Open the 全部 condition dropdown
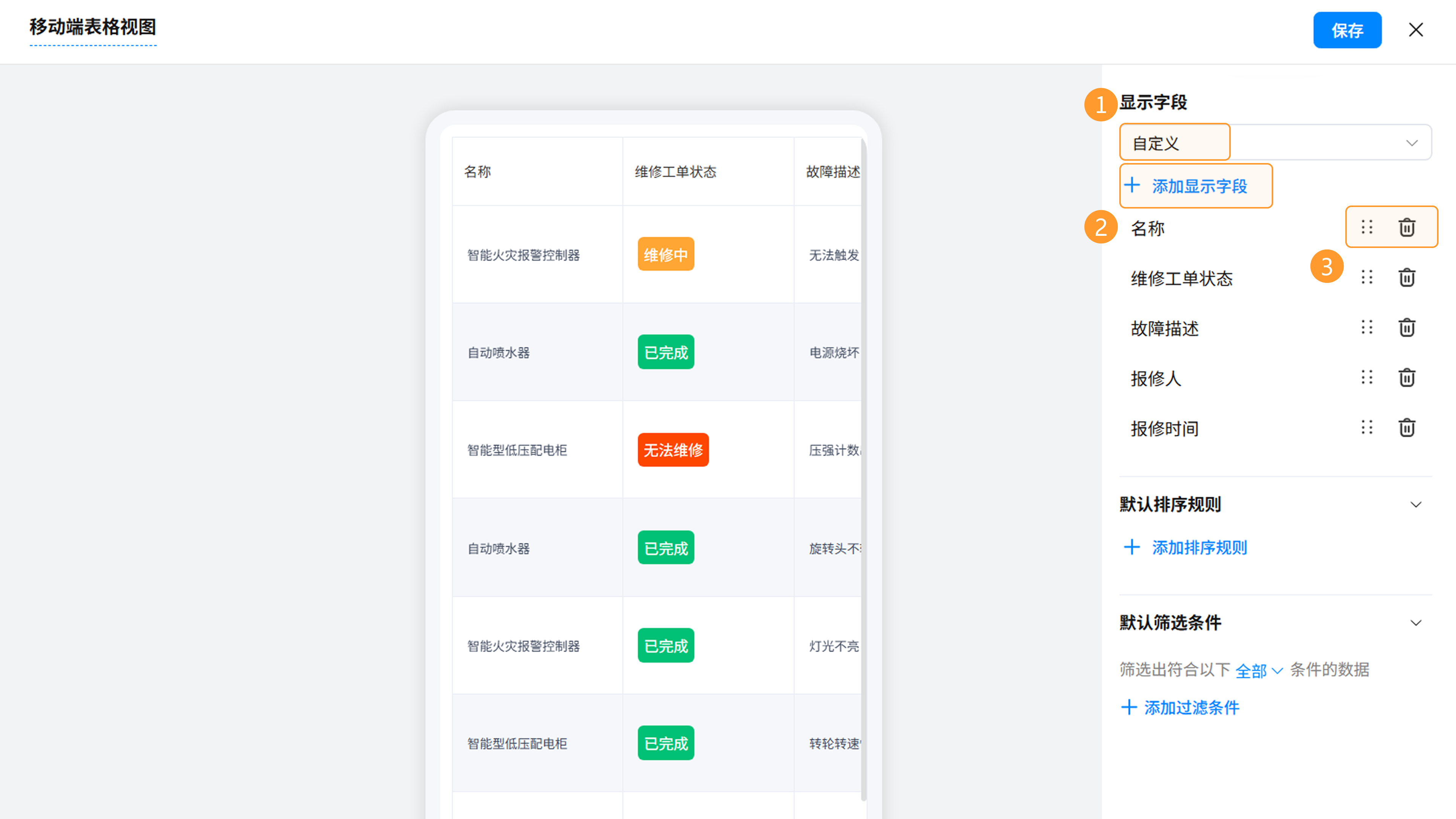 click(1258, 671)
